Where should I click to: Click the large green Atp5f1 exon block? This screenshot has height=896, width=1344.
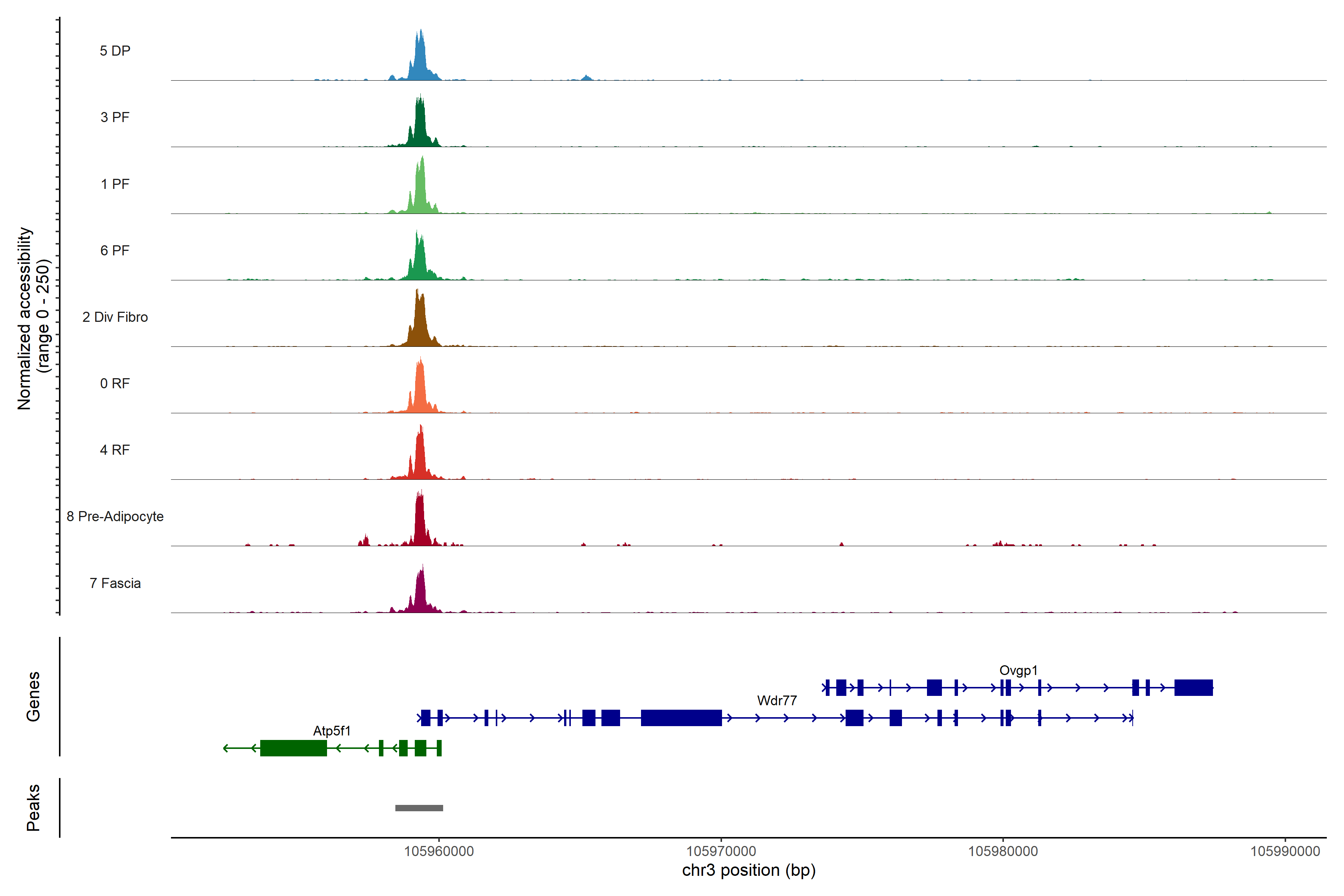(293, 748)
